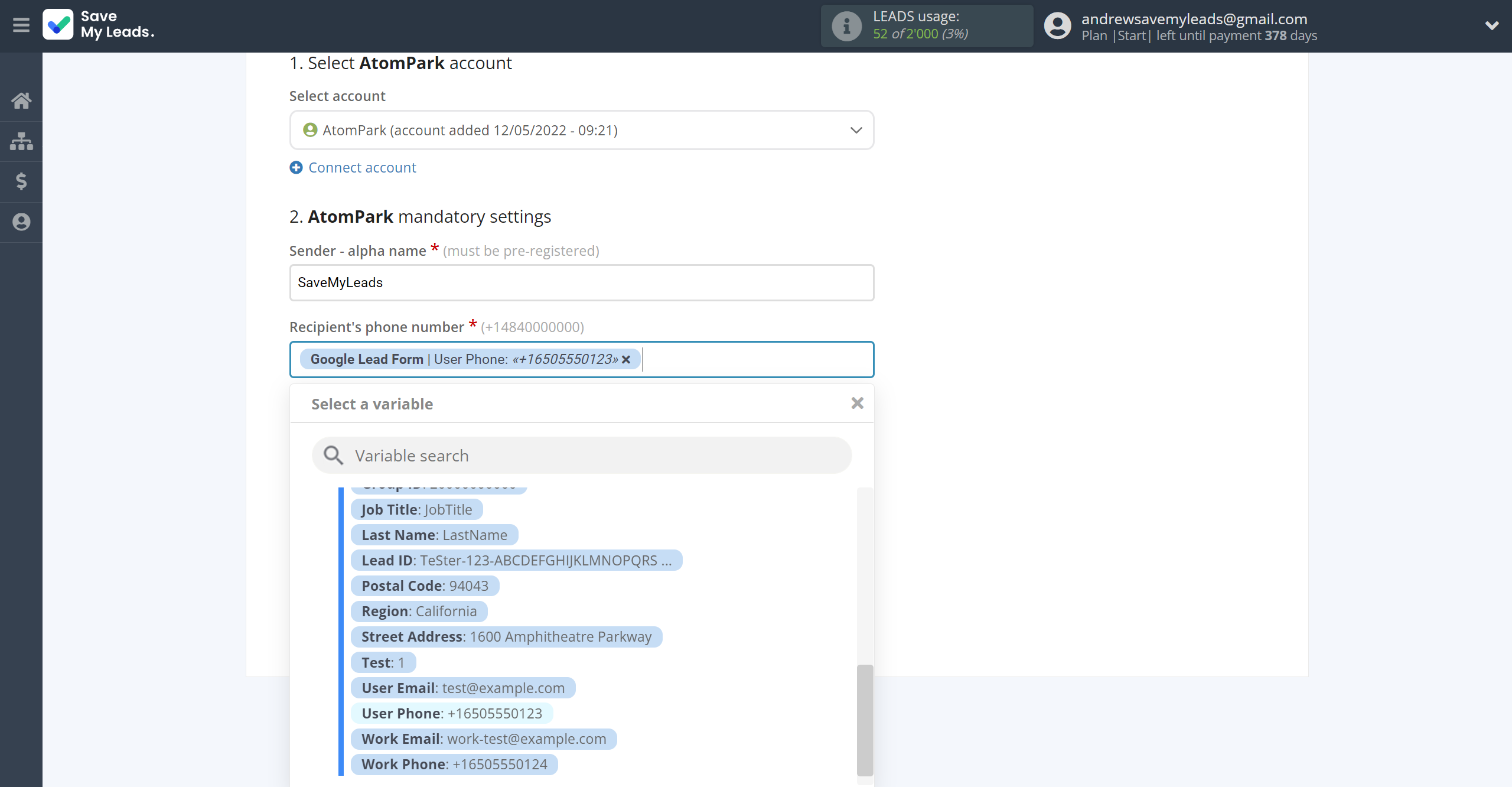Select the User Phone variable in the list
This screenshot has width=1512, height=787.
coord(452,713)
